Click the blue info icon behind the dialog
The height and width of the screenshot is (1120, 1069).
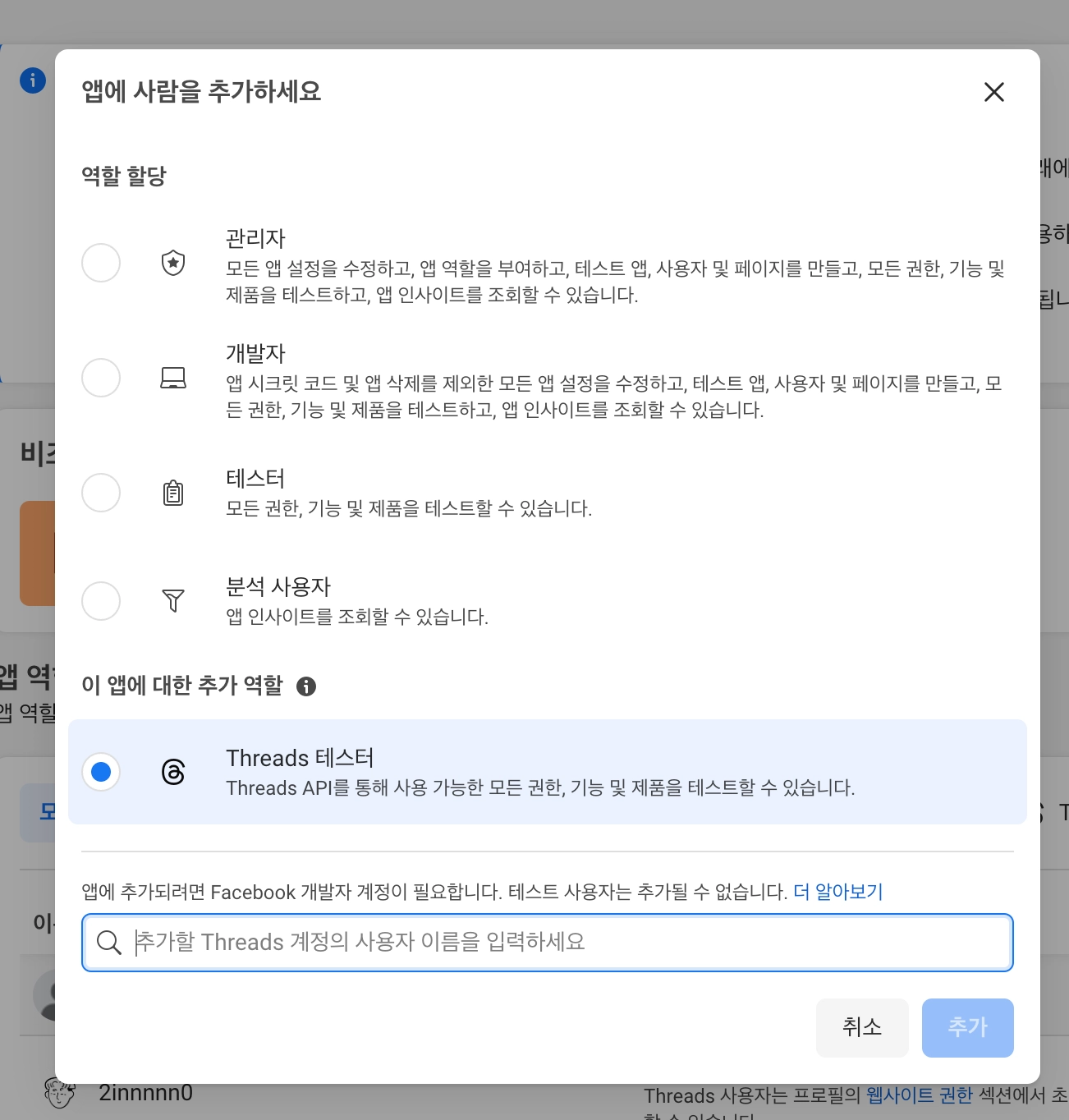tap(33, 80)
